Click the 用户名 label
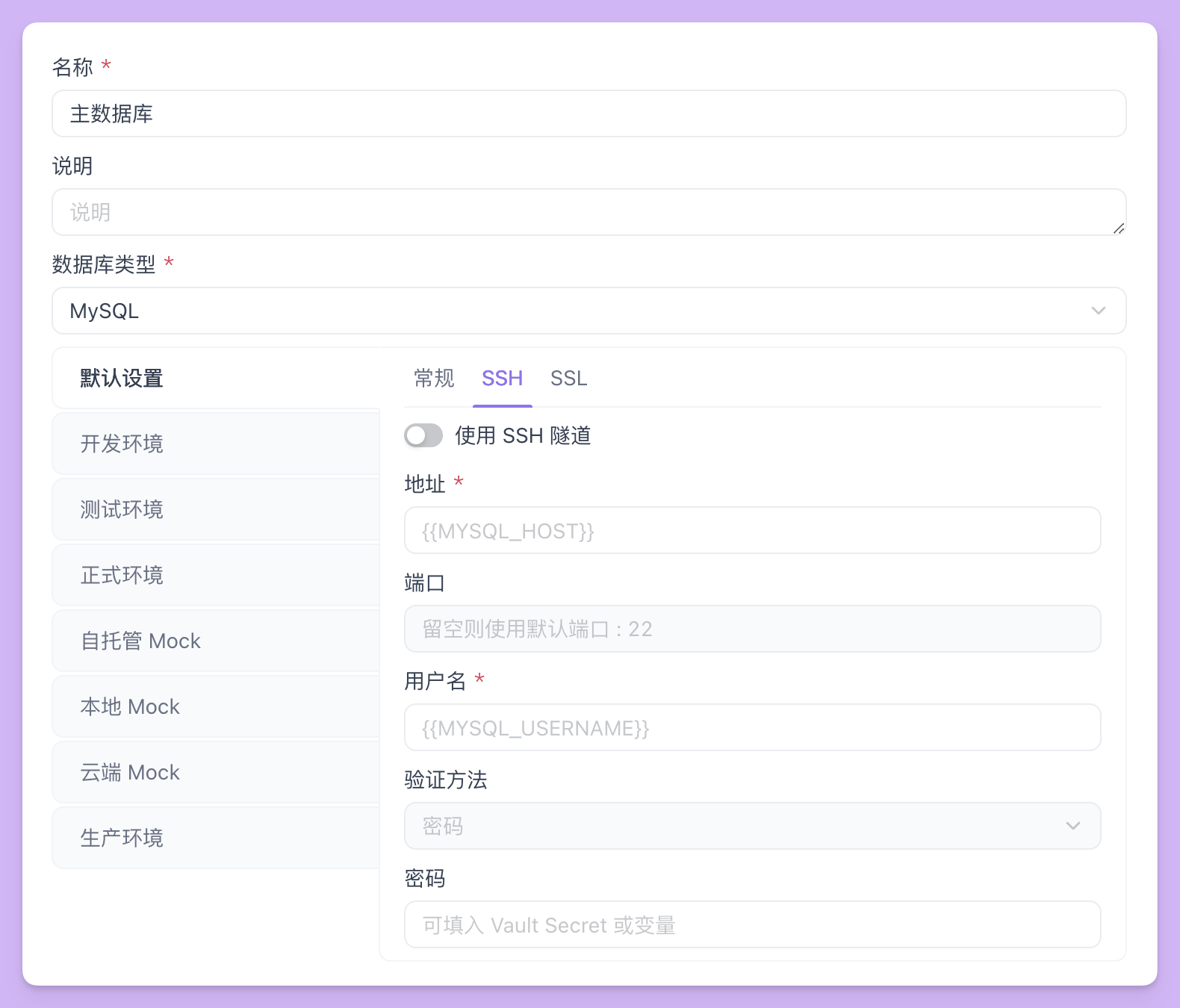The image size is (1180, 1008). tap(435, 681)
